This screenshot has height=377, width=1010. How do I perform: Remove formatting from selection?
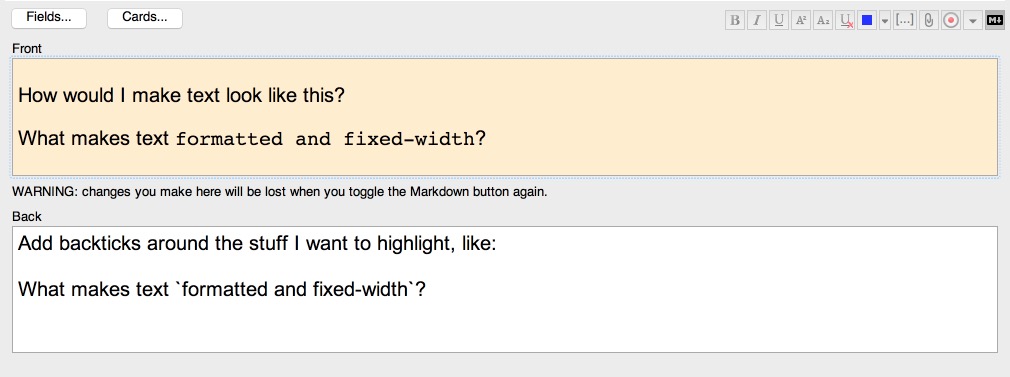845,20
